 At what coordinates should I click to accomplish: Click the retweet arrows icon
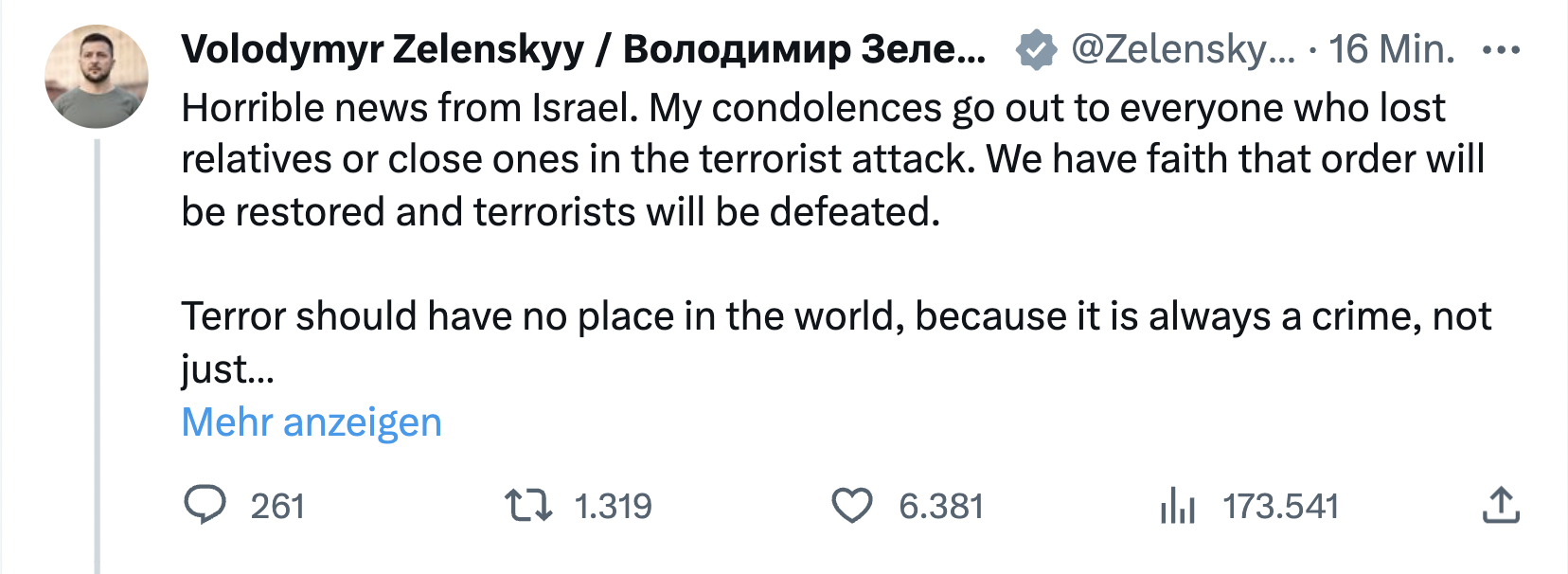(528, 505)
